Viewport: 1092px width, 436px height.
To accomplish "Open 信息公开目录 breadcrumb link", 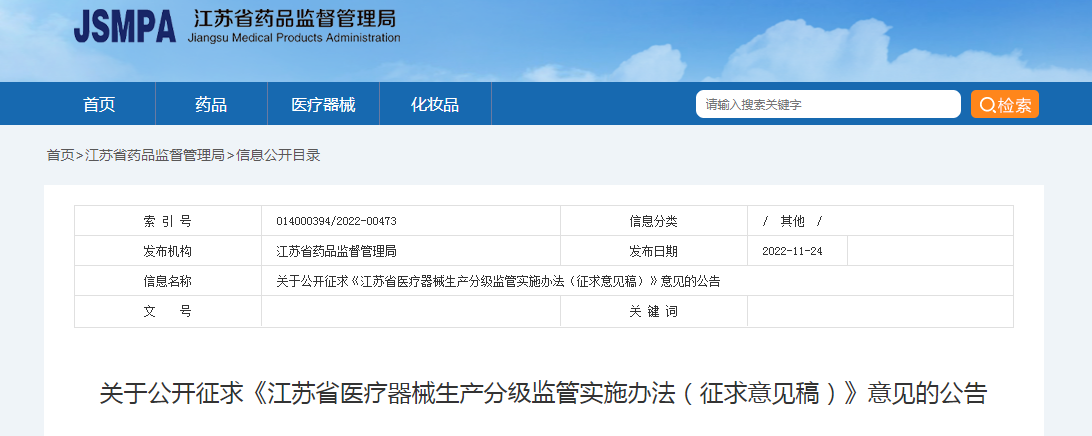I will click(279, 155).
